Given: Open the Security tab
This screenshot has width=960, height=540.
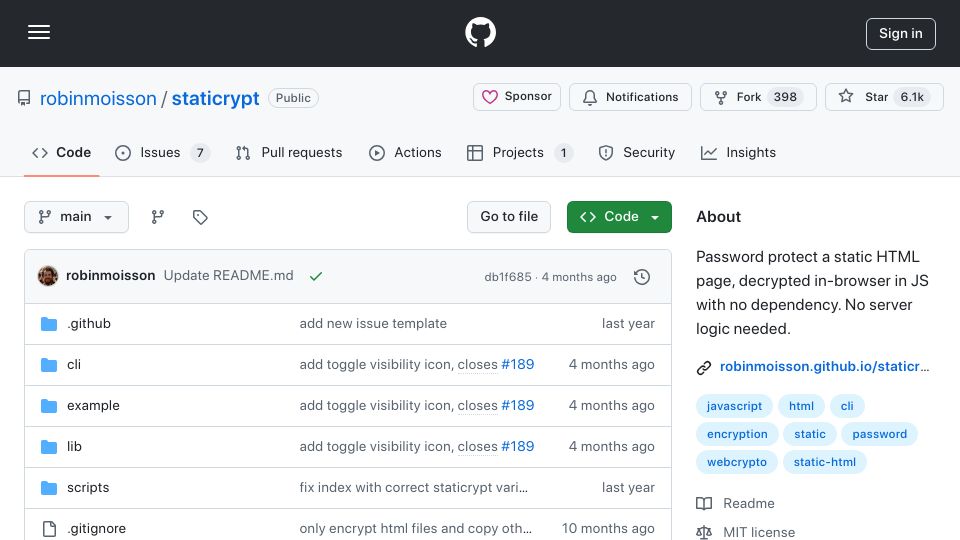Looking at the screenshot, I should point(637,152).
